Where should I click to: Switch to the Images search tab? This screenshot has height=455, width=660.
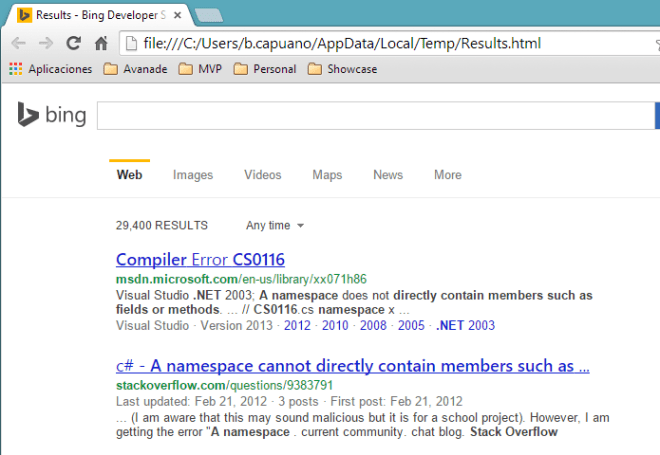tap(193, 175)
